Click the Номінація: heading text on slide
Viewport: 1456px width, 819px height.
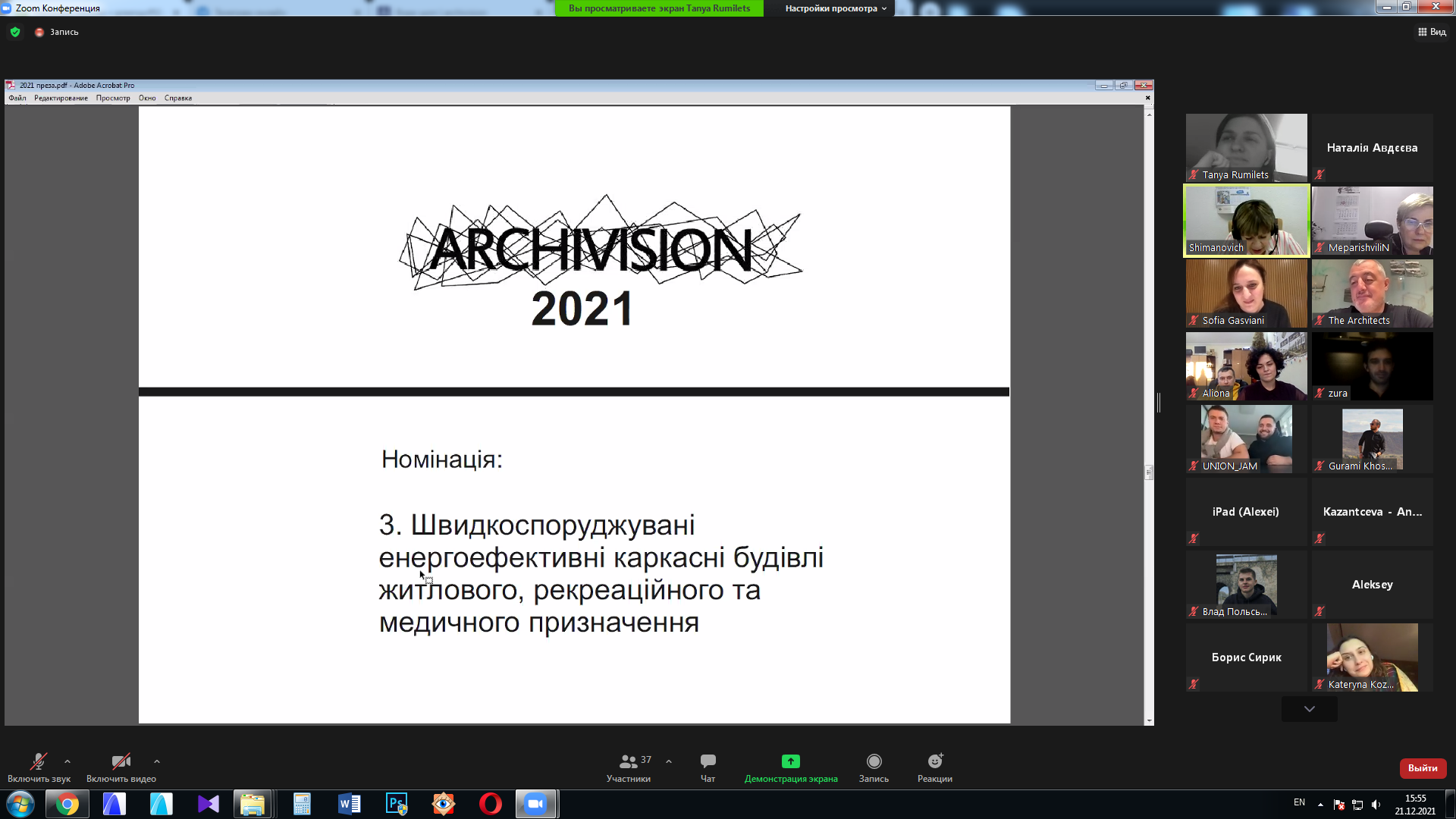point(442,460)
